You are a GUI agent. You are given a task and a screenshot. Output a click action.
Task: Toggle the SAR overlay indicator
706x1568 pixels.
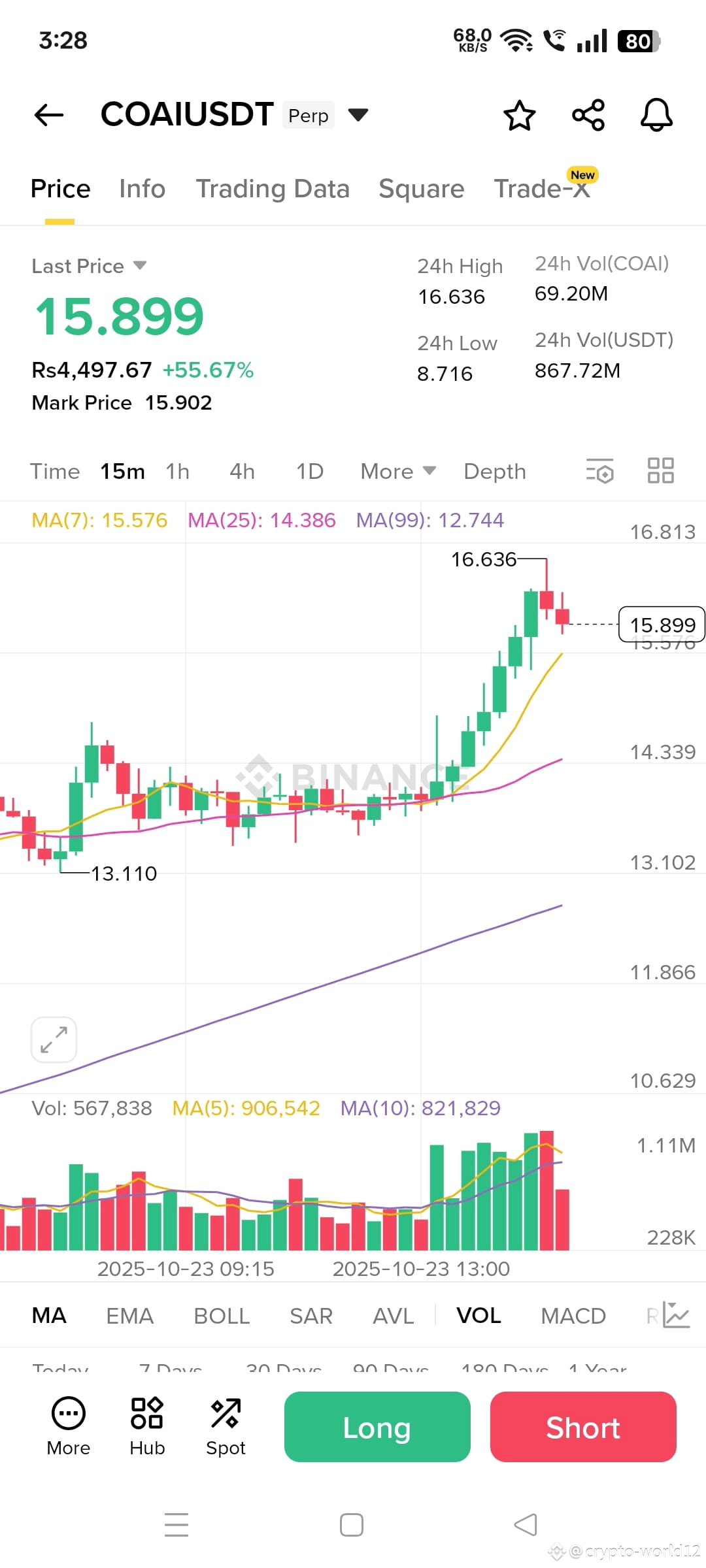point(311,1315)
